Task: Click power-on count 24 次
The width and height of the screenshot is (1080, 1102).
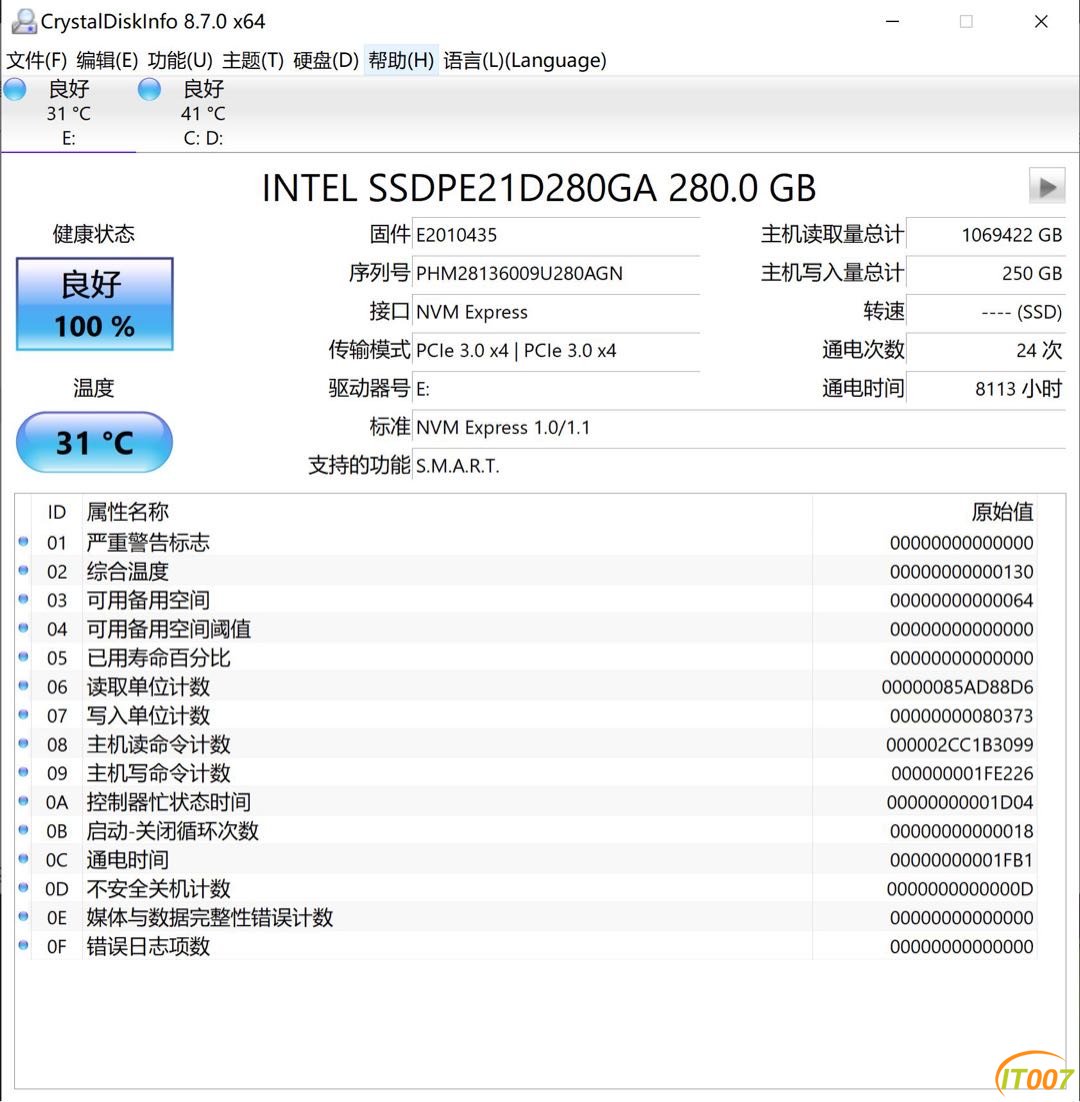Action: (987, 351)
